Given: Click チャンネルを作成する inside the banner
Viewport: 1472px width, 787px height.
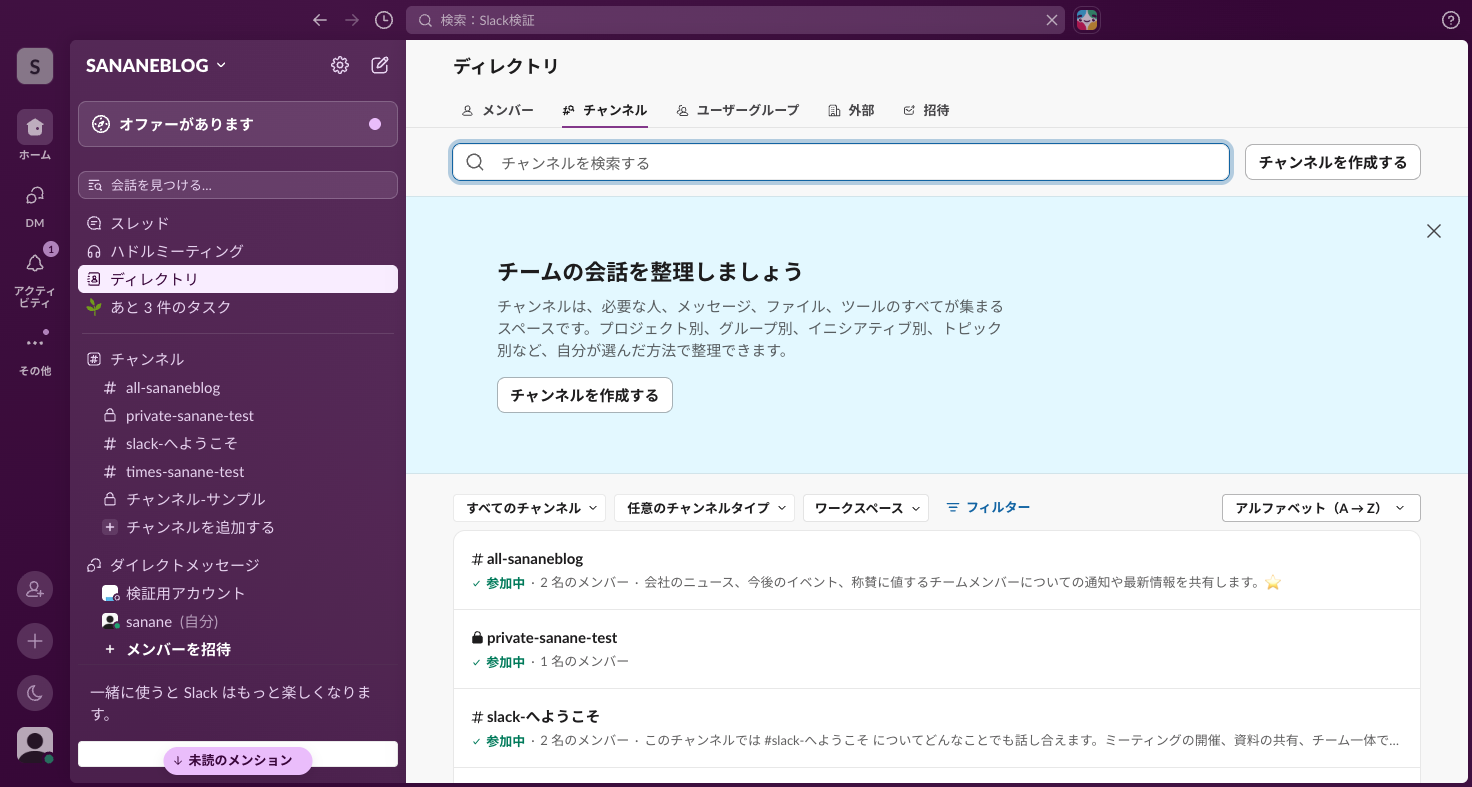Looking at the screenshot, I should [x=585, y=395].
